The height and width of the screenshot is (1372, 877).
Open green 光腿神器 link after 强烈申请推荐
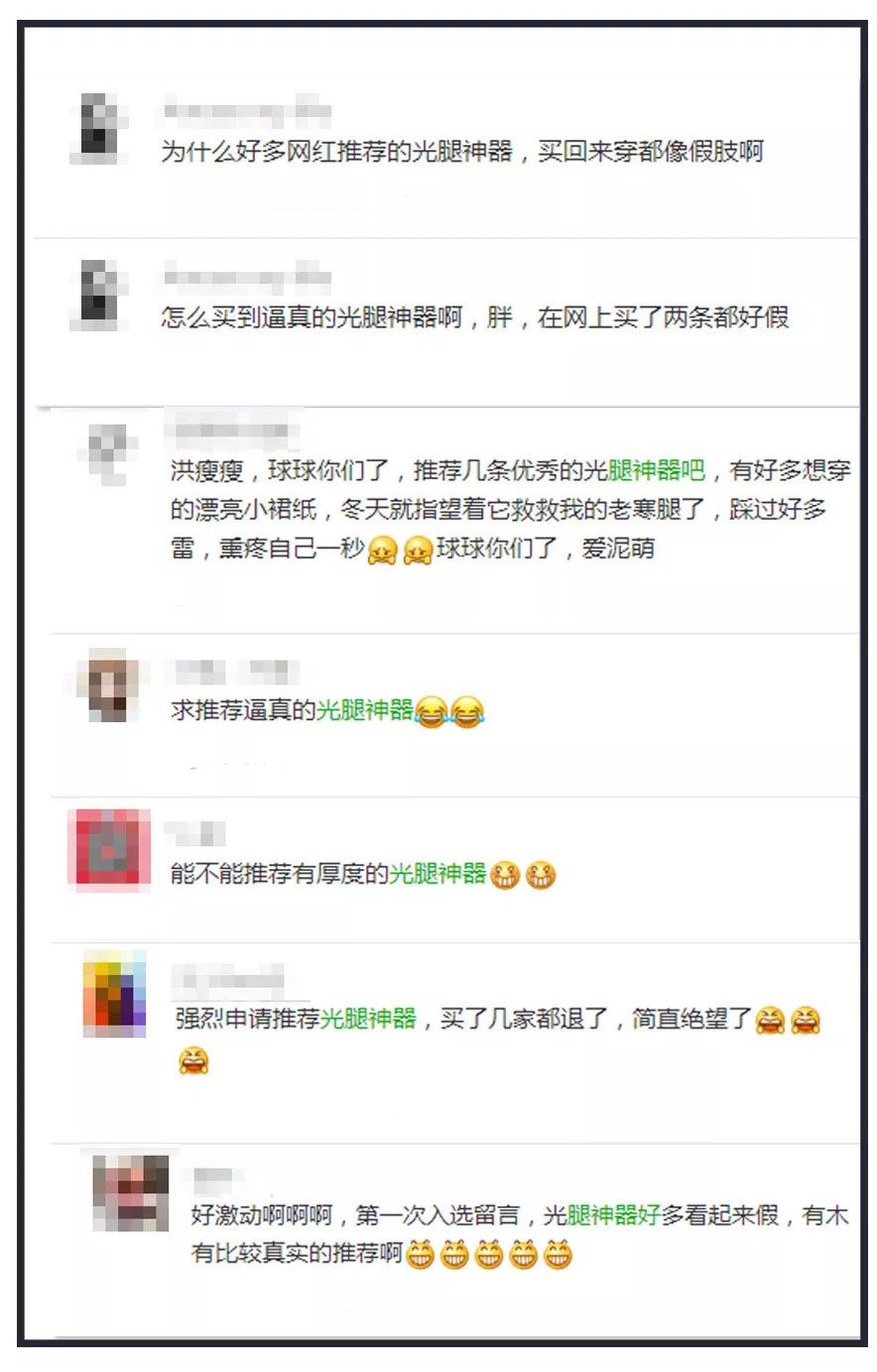368,1019
